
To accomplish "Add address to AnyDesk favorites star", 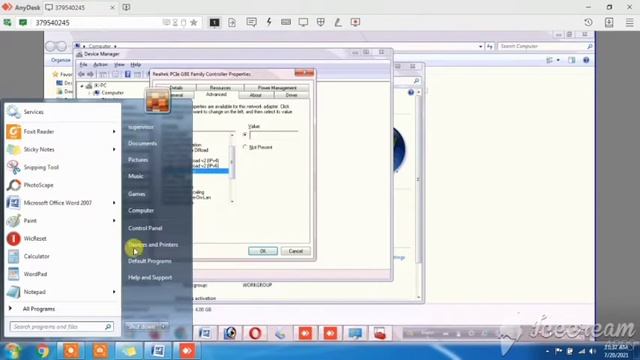I will 194,22.
